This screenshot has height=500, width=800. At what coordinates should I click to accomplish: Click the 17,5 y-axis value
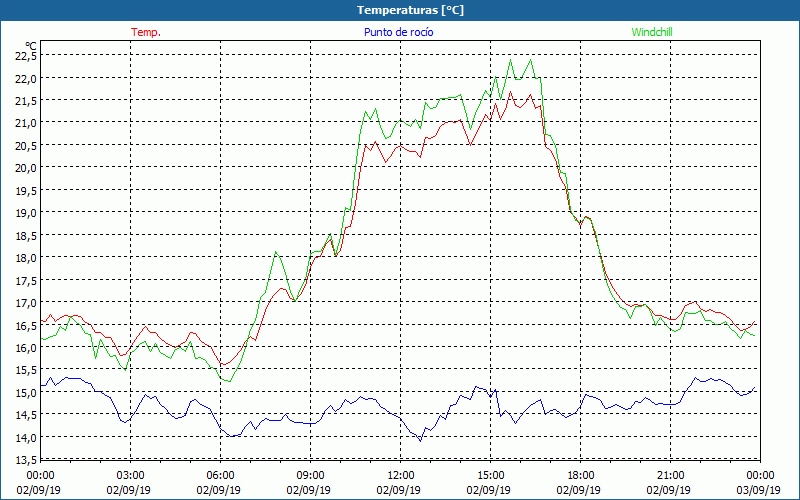tap(27, 280)
